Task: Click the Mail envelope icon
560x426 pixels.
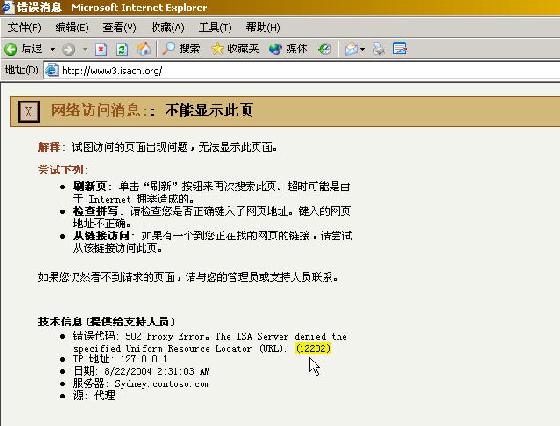Action: [x=351, y=49]
